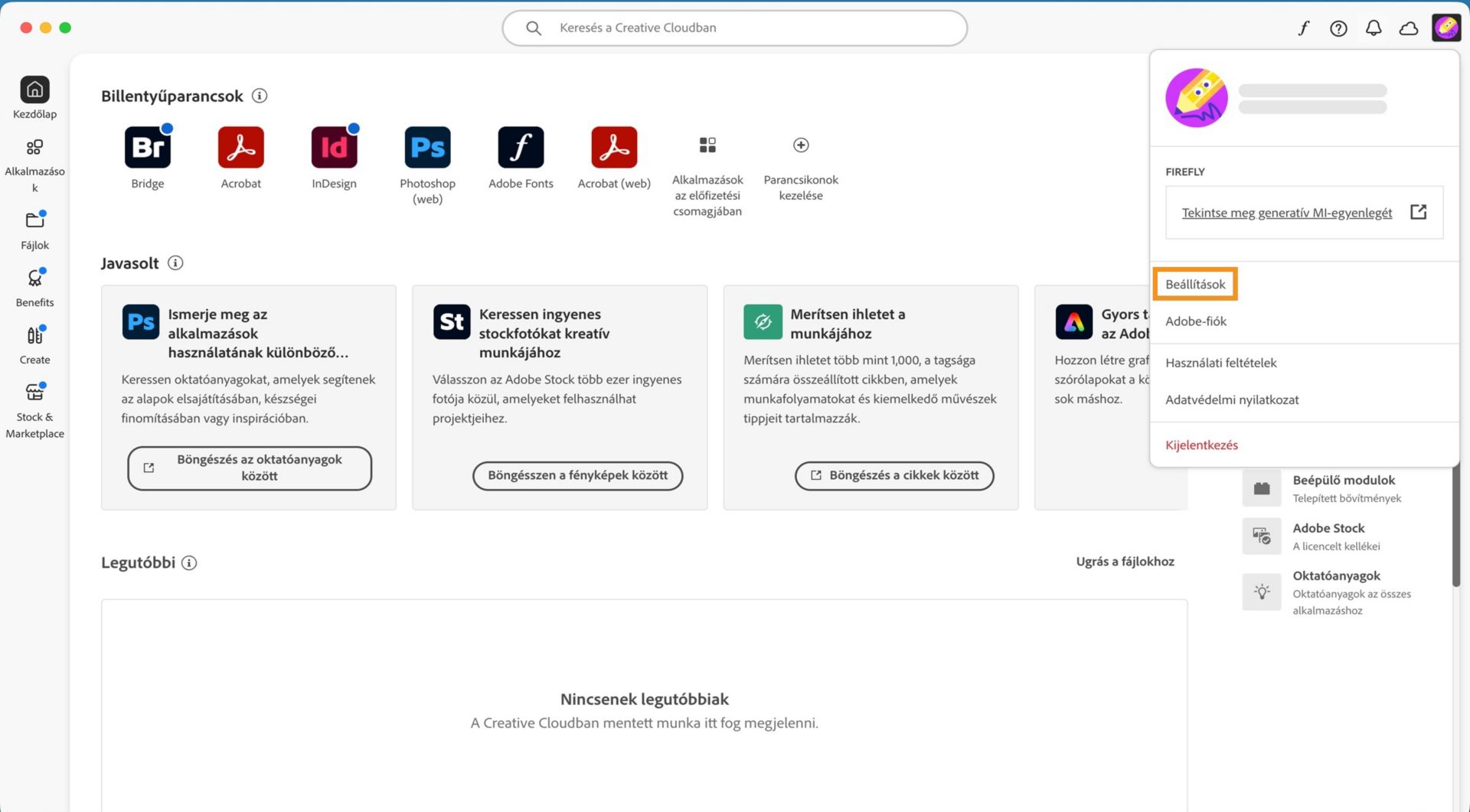Open the Adobe Firefly icon in the top bar
The width and height of the screenshot is (1470, 812).
pyautogui.click(x=1304, y=28)
